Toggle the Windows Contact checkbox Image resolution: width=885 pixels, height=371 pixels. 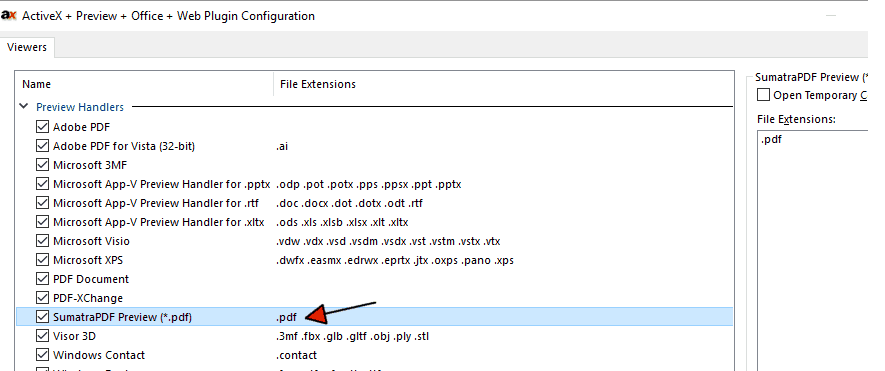pyautogui.click(x=42, y=355)
